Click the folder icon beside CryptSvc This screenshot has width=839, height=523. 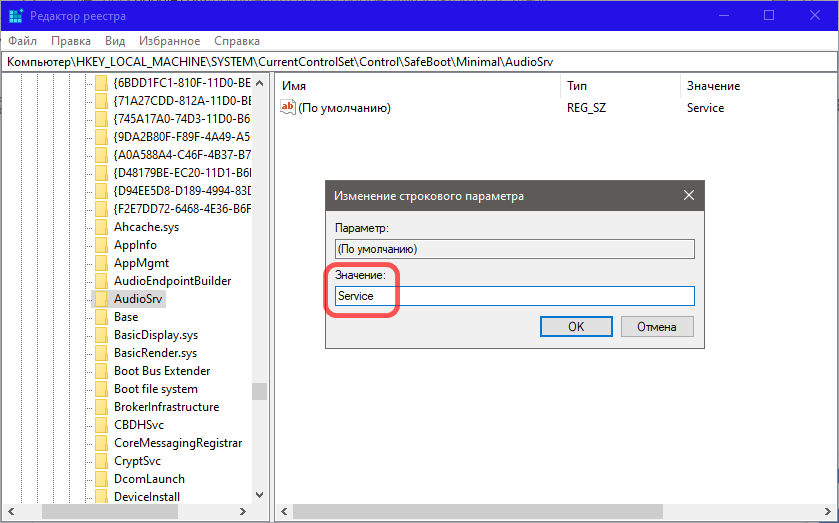click(x=101, y=461)
